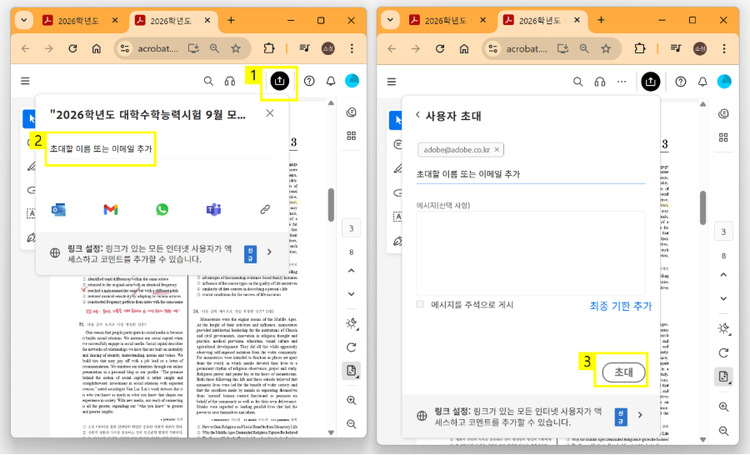Image resolution: width=750 pixels, height=455 pixels.
Task: Click the 초대 button
Action: (624, 372)
